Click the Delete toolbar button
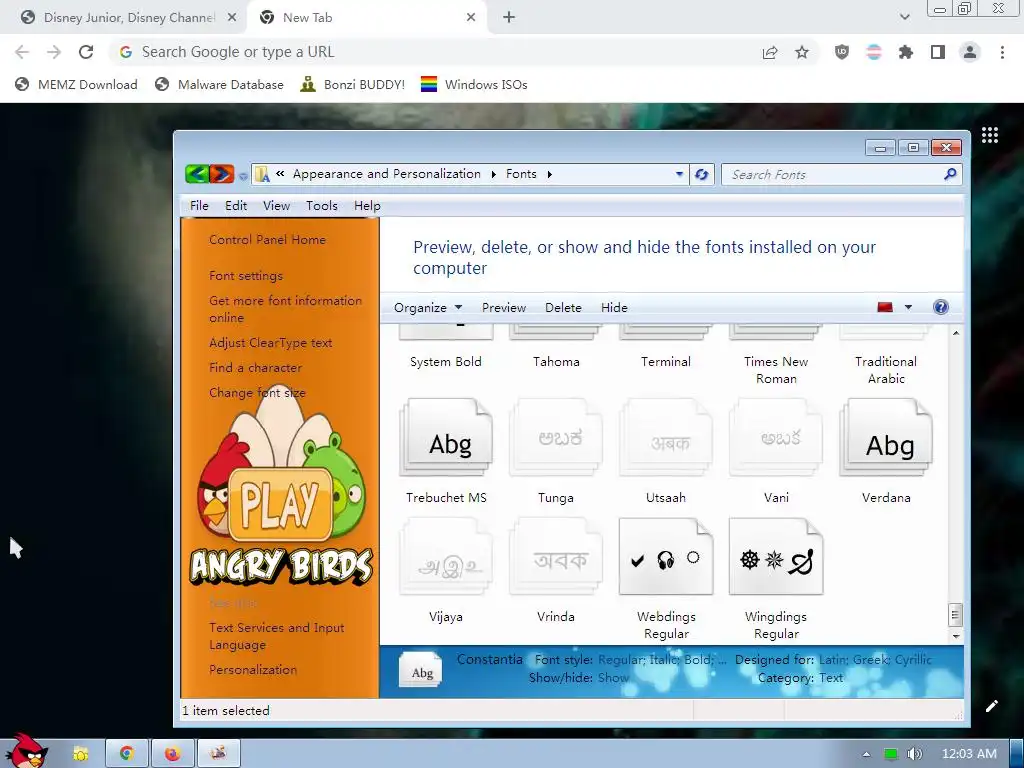Image resolution: width=1024 pixels, height=768 pixels. point(563,308)
